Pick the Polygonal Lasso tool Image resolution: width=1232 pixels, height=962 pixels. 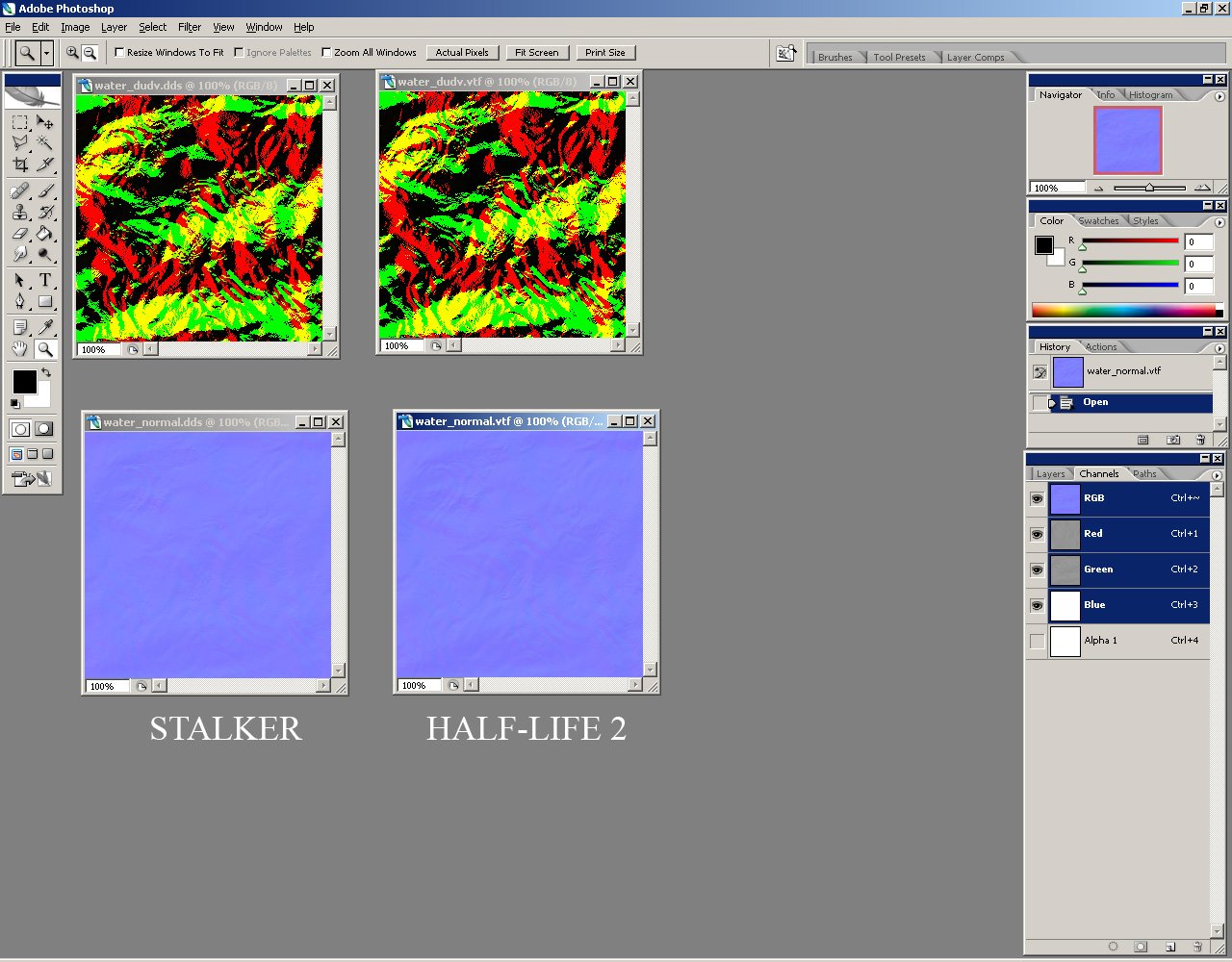point(20,143)
